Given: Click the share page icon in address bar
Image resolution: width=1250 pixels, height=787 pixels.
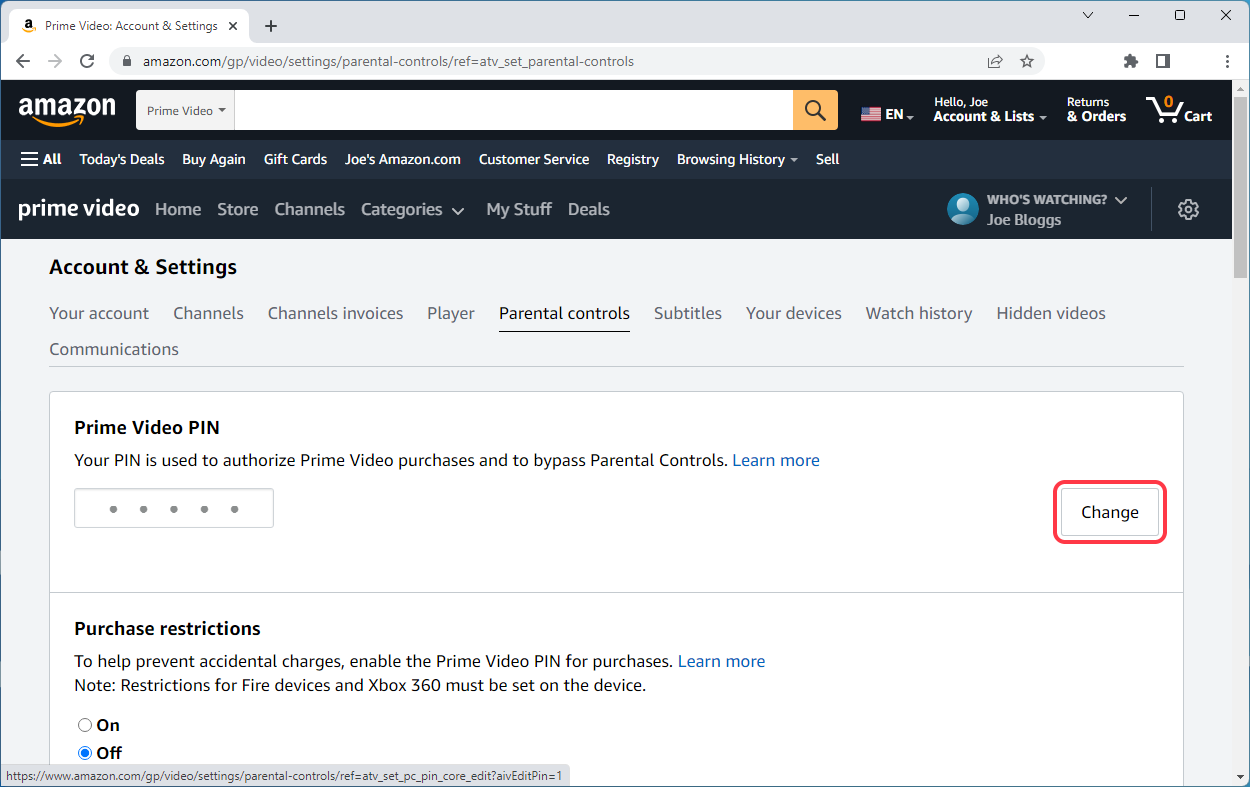Looking at the screenshot, I should pyautogui.click(x=995, y=61).
